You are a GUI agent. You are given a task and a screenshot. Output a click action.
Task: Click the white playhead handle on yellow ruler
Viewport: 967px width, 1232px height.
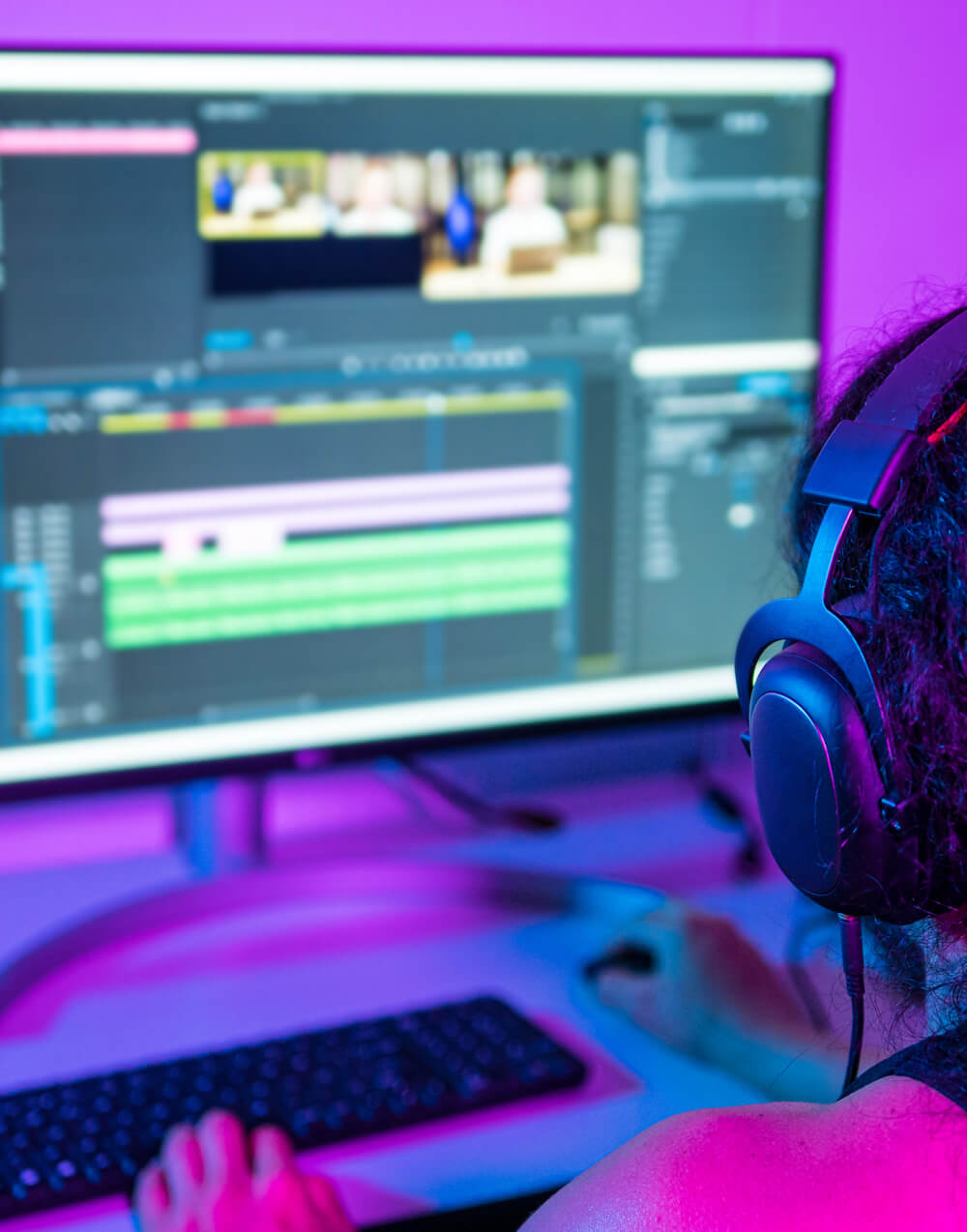(x=435, y=404)
